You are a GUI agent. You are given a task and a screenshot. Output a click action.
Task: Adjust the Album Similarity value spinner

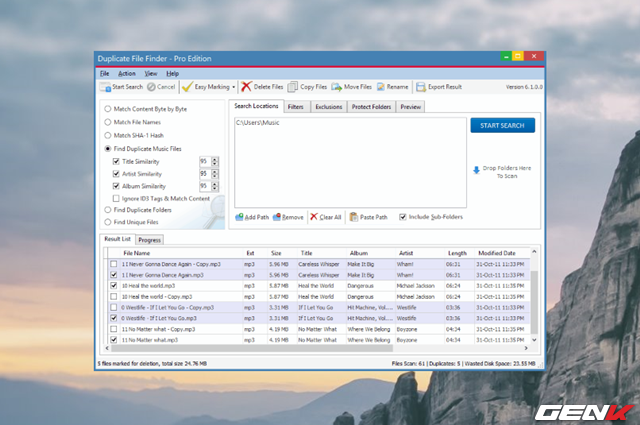click(215, 186)
